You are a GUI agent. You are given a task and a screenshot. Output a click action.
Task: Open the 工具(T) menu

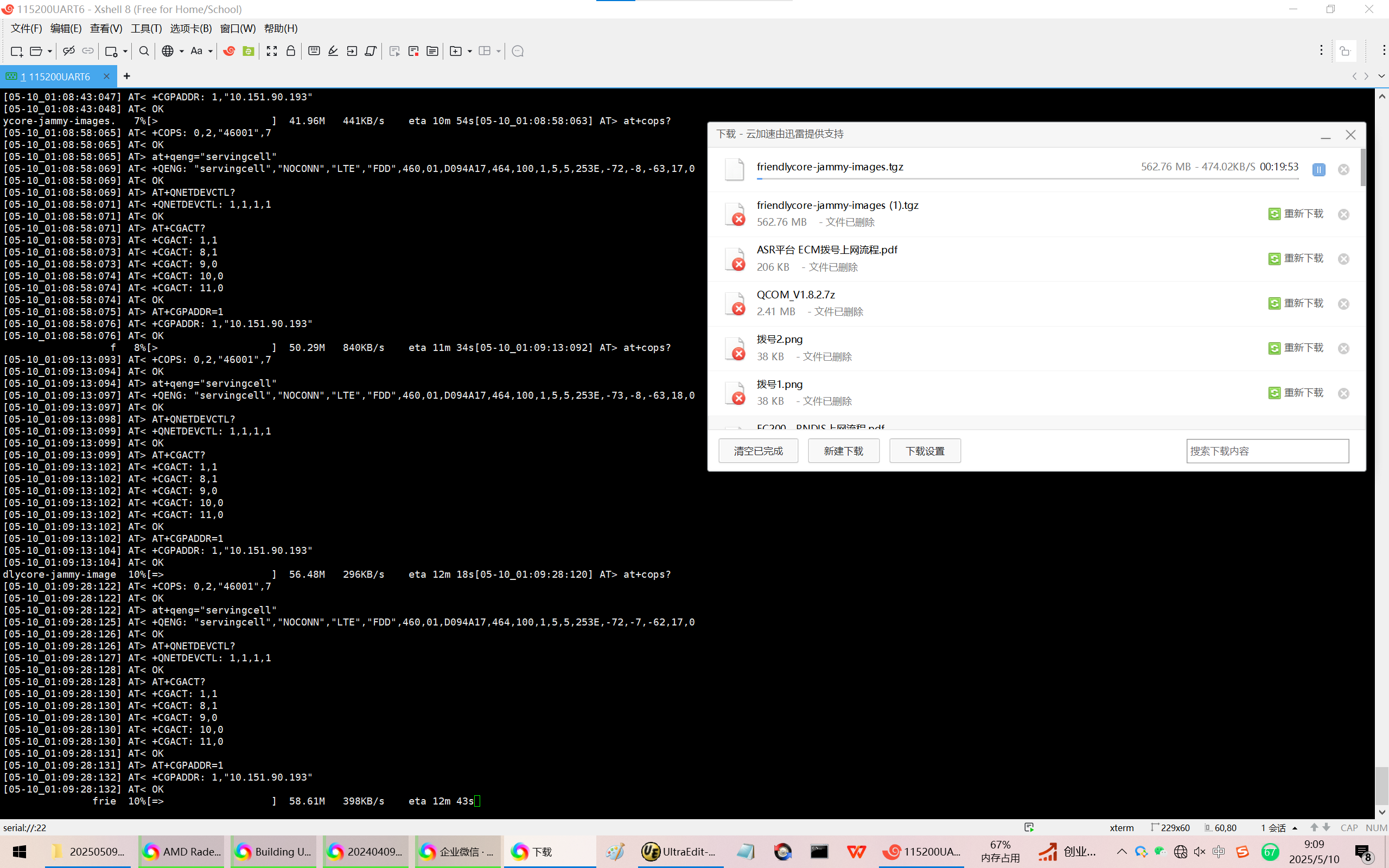146,29
